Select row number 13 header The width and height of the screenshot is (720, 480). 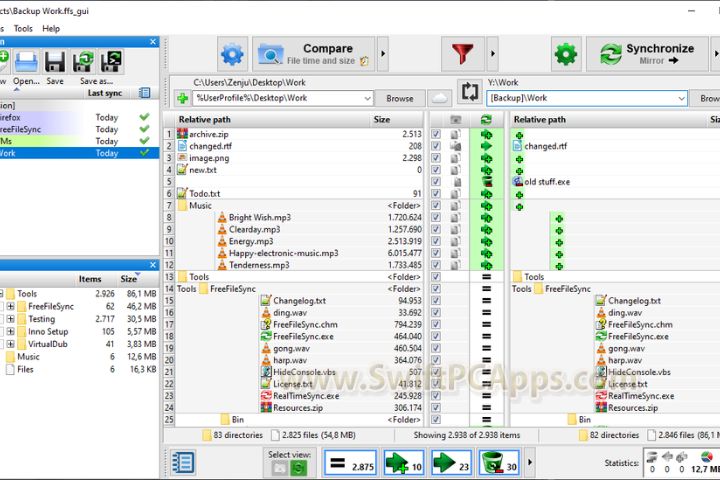tap(169, 277)
